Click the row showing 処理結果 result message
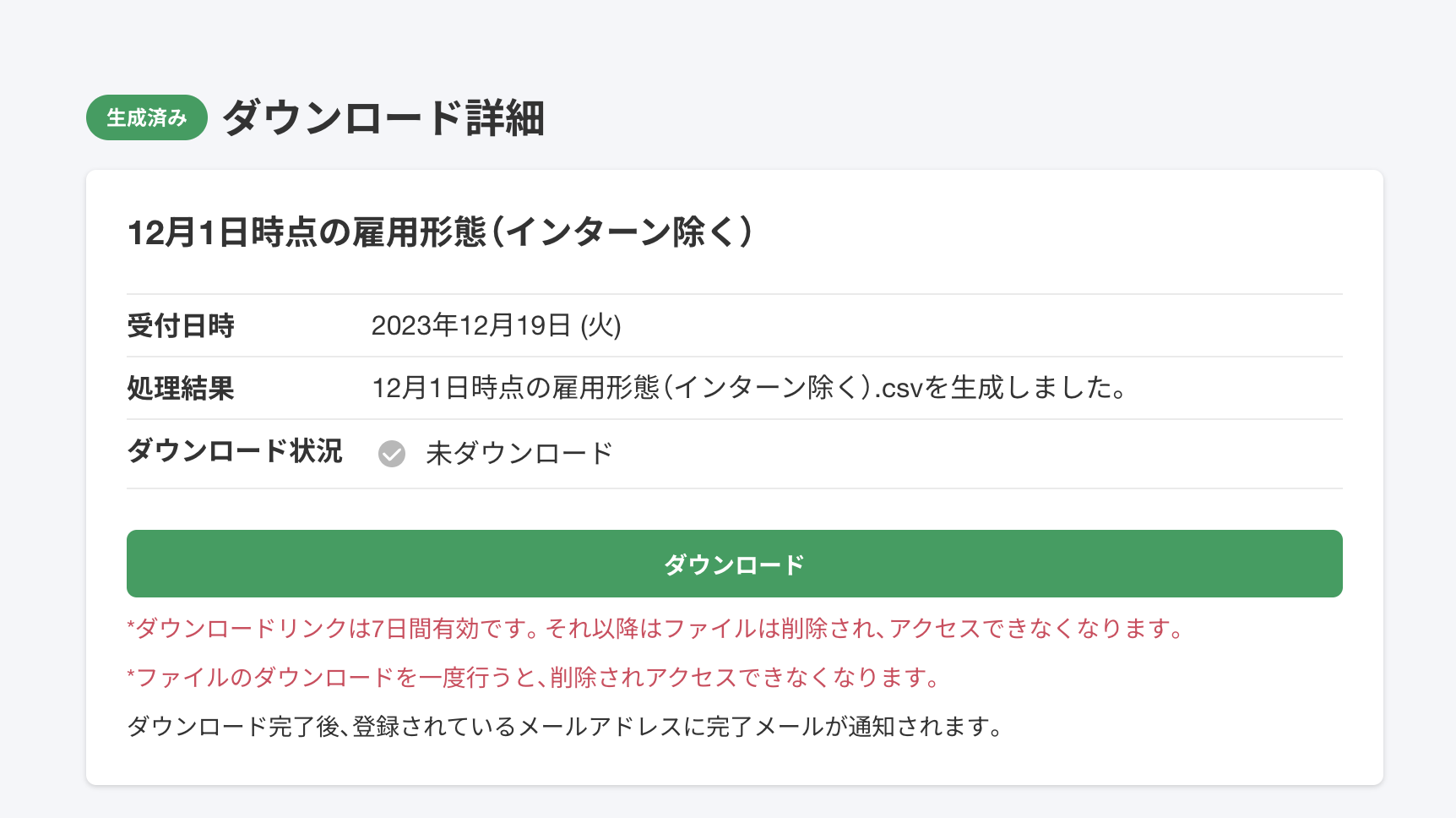The width and height of the screenshot is (1456, 818). (734, 388)
